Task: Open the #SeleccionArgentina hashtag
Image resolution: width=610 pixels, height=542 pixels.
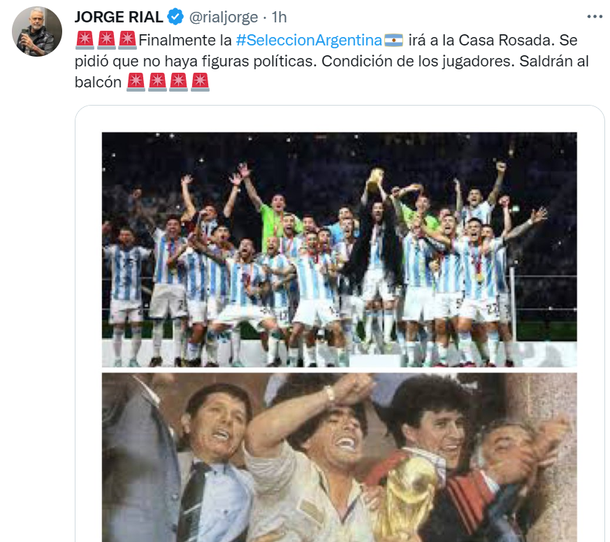Action: tap(309, 40)
